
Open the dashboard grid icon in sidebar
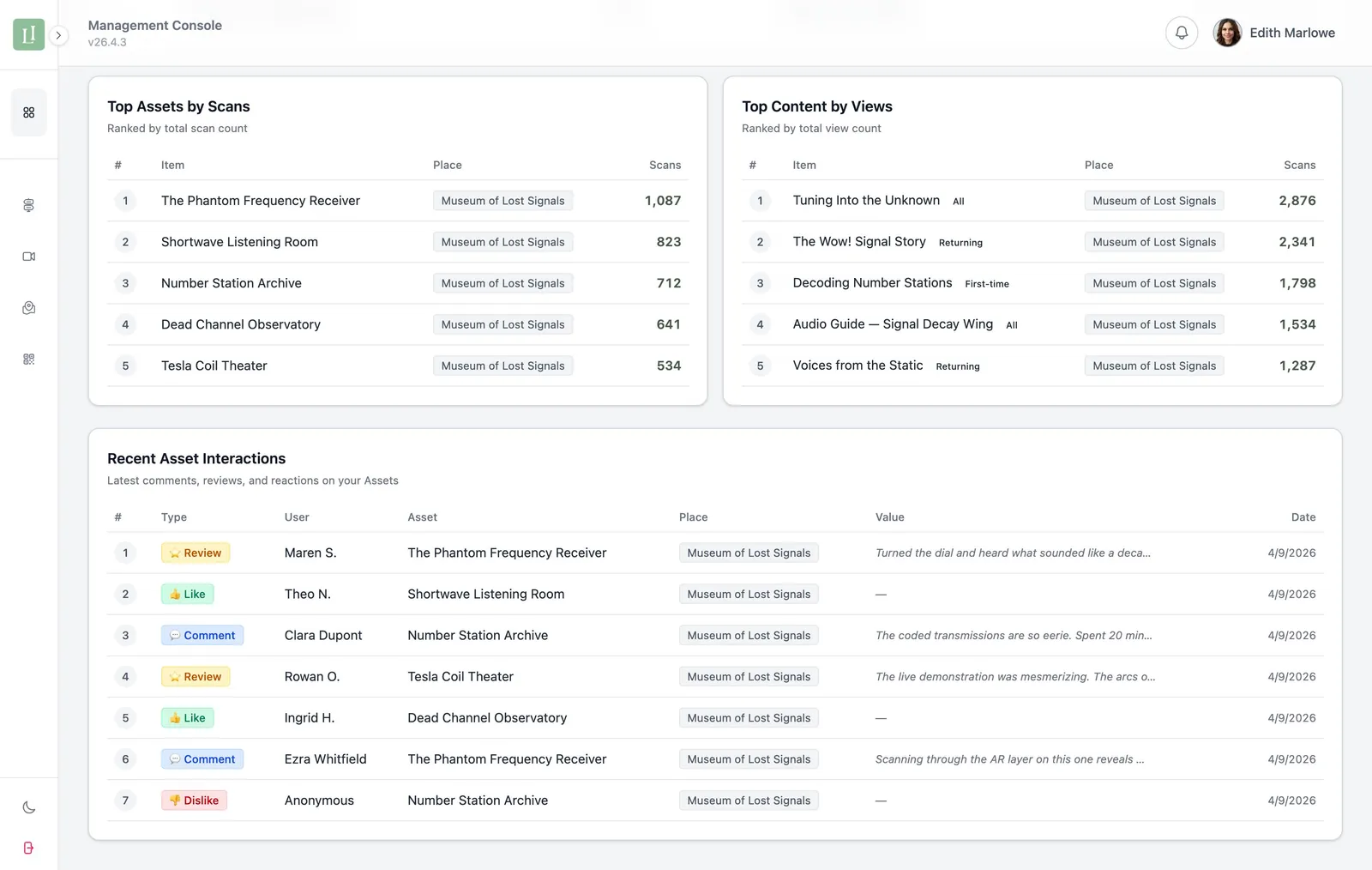coord(28,112)
